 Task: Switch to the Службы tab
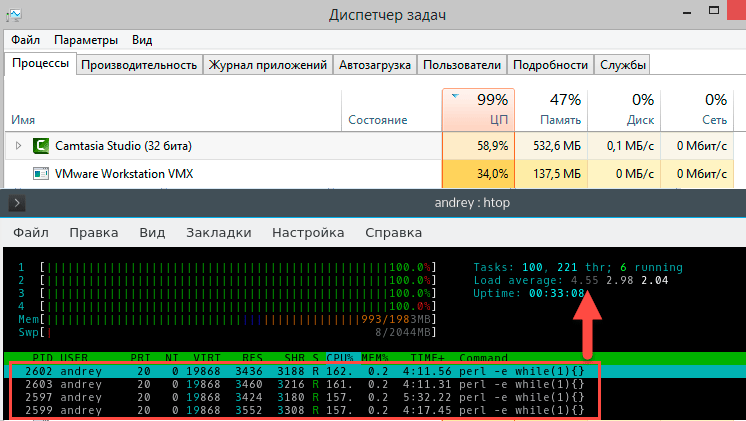[x=623, y=65]
